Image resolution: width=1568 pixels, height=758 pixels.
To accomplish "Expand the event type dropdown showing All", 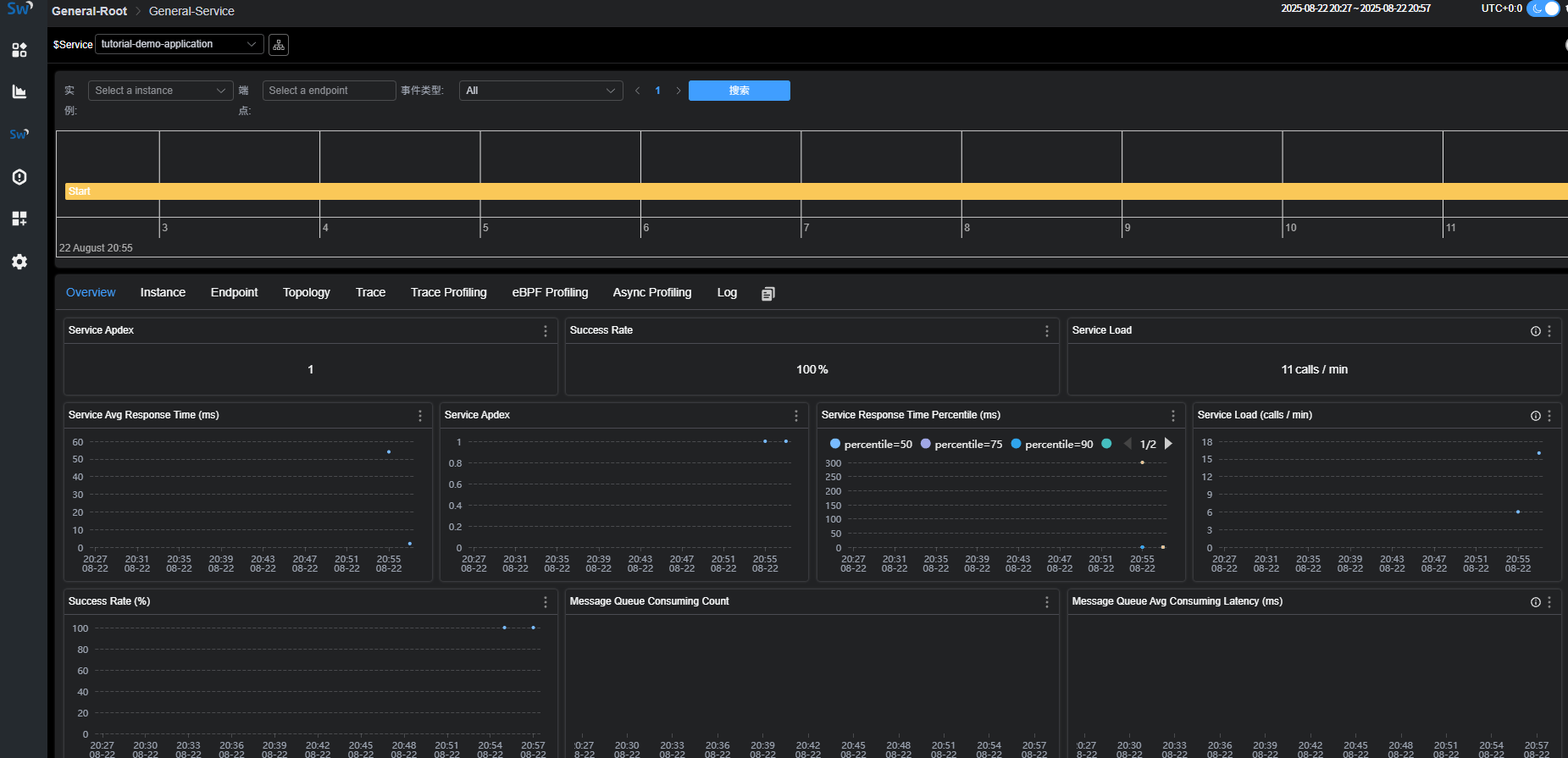I will 540,91.
